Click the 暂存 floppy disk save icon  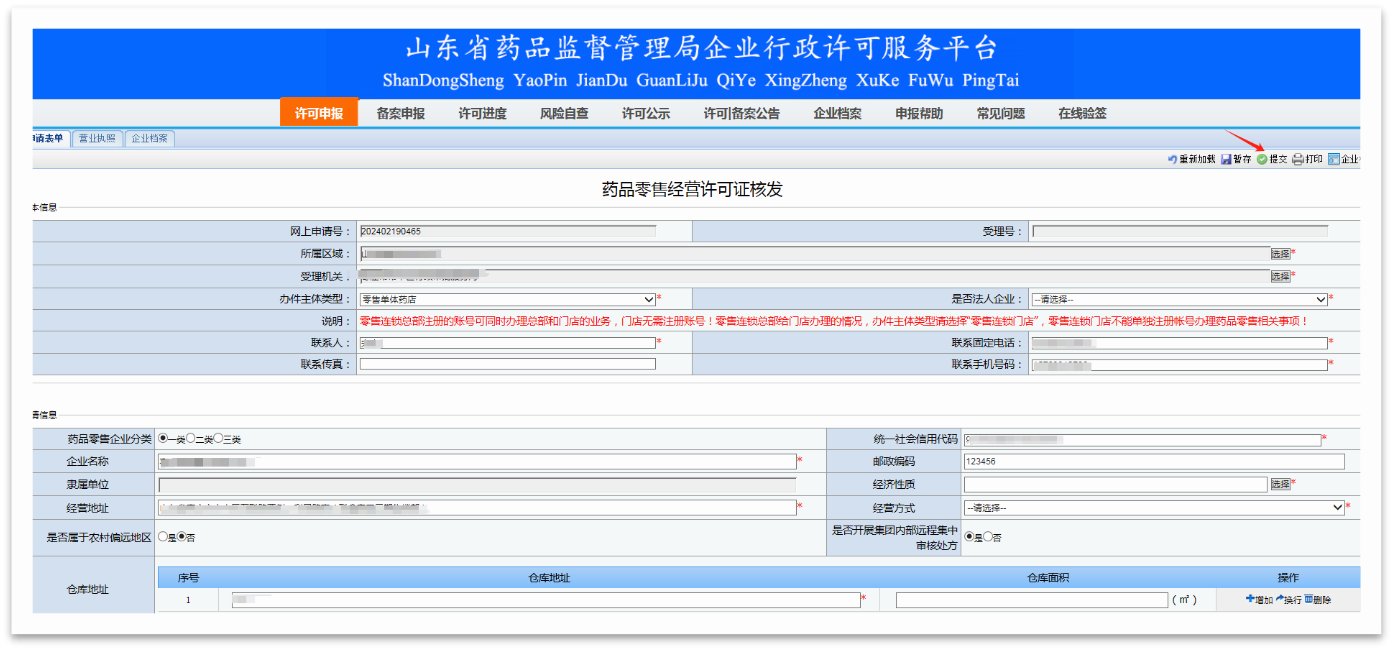click(1226, 158)
